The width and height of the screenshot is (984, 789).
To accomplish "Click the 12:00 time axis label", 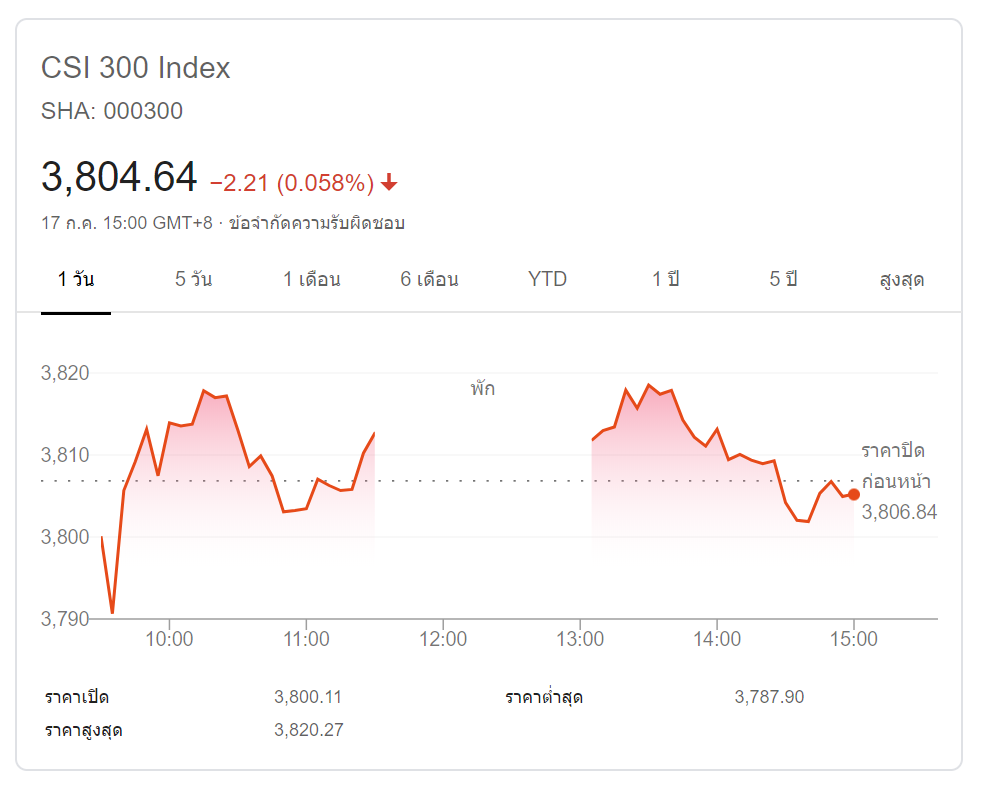I will (443, 638).
